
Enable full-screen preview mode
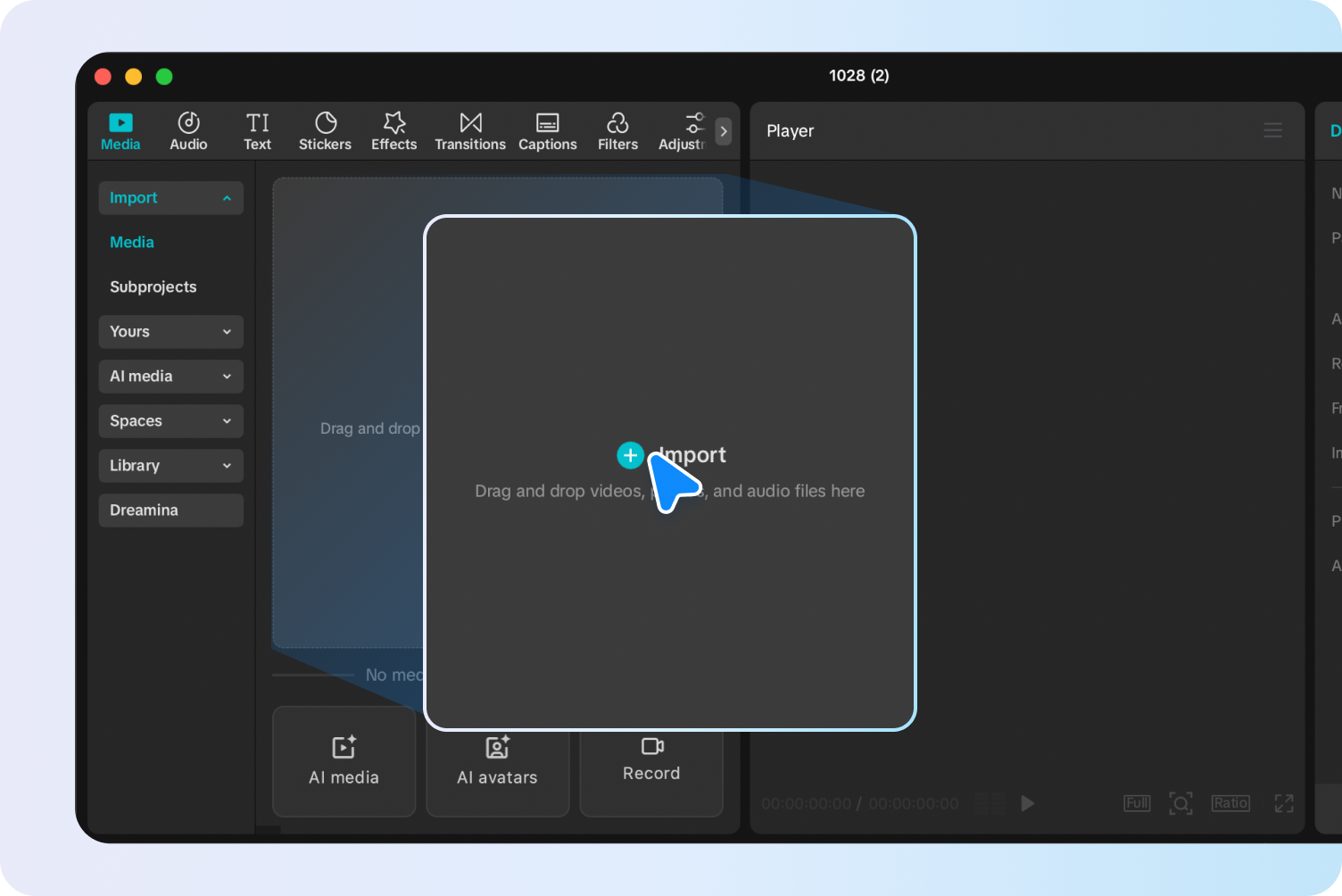pyautogui.click(x=1283, y=803)
